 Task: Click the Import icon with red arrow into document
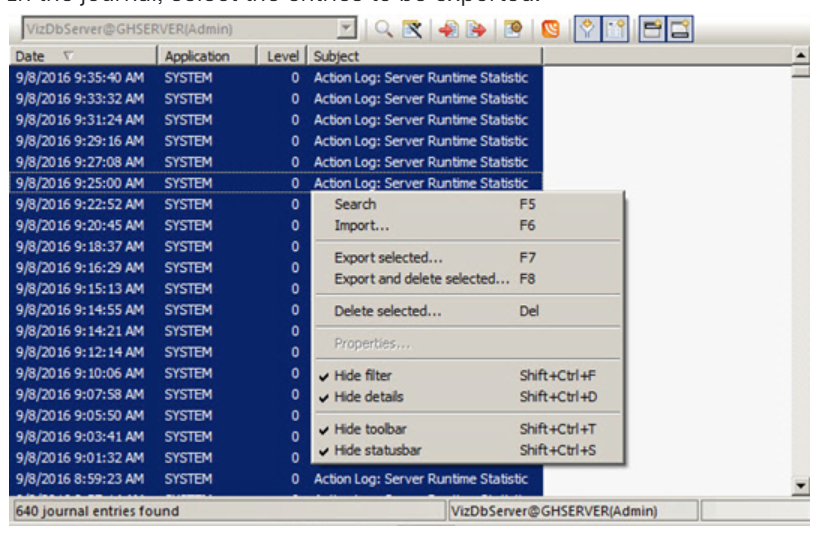click(x=448, y=28)
